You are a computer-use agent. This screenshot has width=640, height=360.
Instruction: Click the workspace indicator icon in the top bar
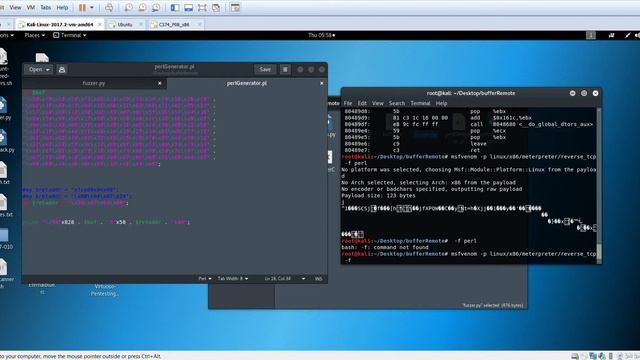coord(591,36)
